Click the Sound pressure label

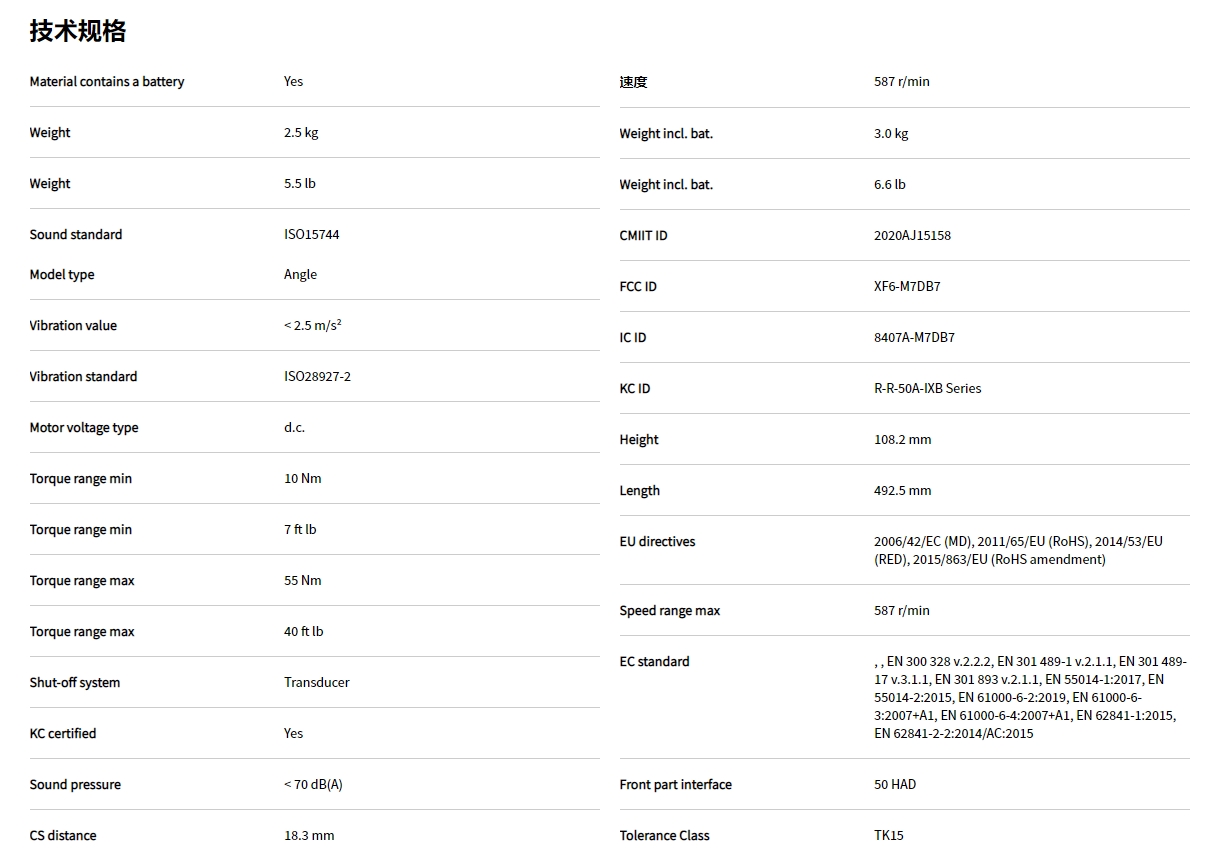[x=75, y=785]
